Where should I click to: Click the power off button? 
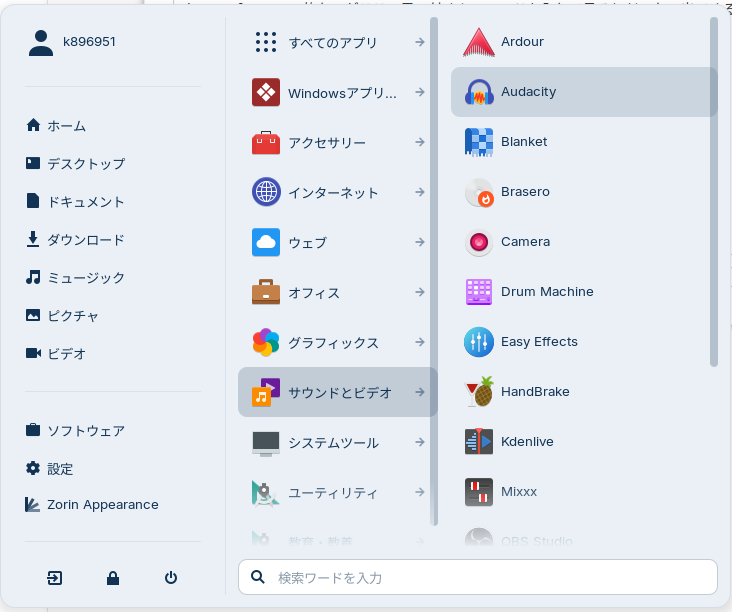(x=171, y=578)
